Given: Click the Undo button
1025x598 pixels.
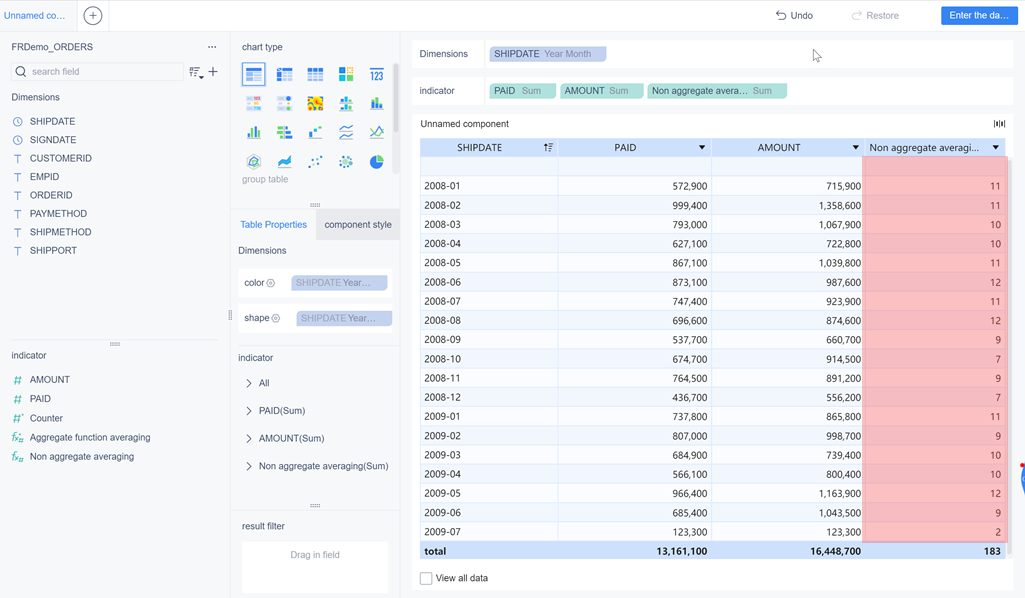Looking at the screenshot, I should point(794,16).
